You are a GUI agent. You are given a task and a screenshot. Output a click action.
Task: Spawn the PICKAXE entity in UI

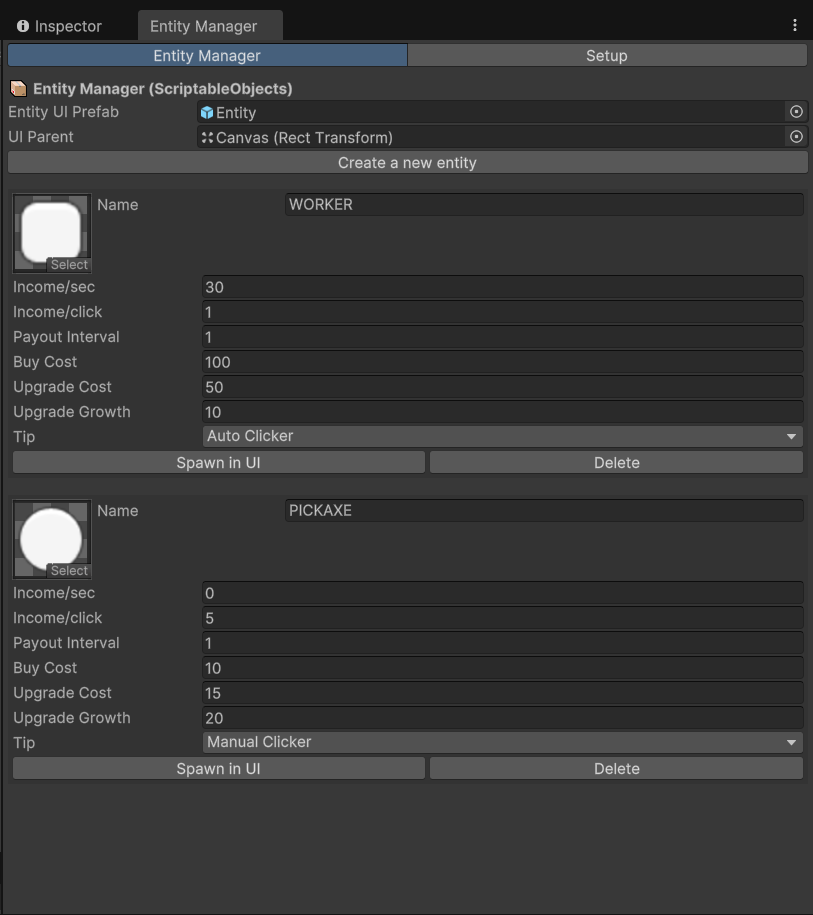point(218,769)
